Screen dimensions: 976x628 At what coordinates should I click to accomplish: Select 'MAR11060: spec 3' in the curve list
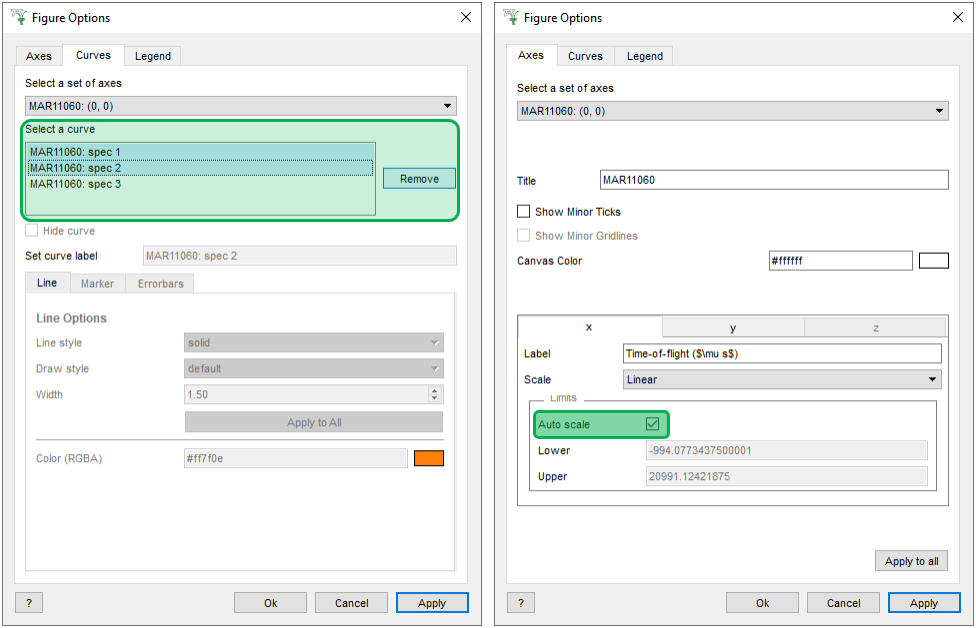click(x=75, y=184)
